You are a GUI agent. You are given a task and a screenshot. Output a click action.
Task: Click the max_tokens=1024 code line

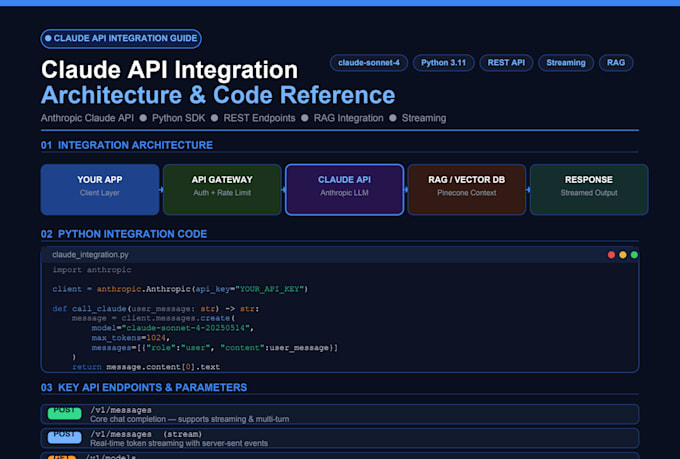131,338
